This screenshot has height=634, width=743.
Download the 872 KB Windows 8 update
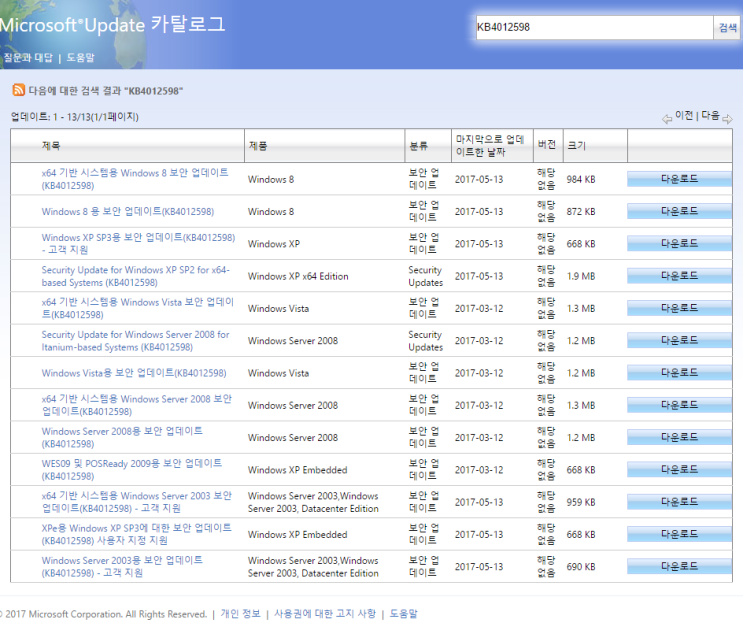[679, 211]
